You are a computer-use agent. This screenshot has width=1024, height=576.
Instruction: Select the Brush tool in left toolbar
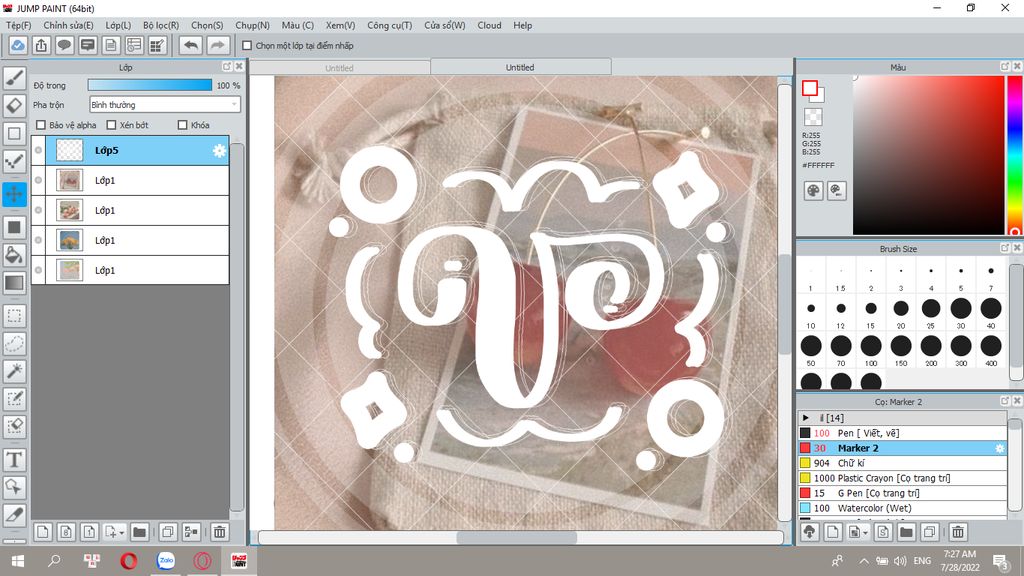(14, 78)
